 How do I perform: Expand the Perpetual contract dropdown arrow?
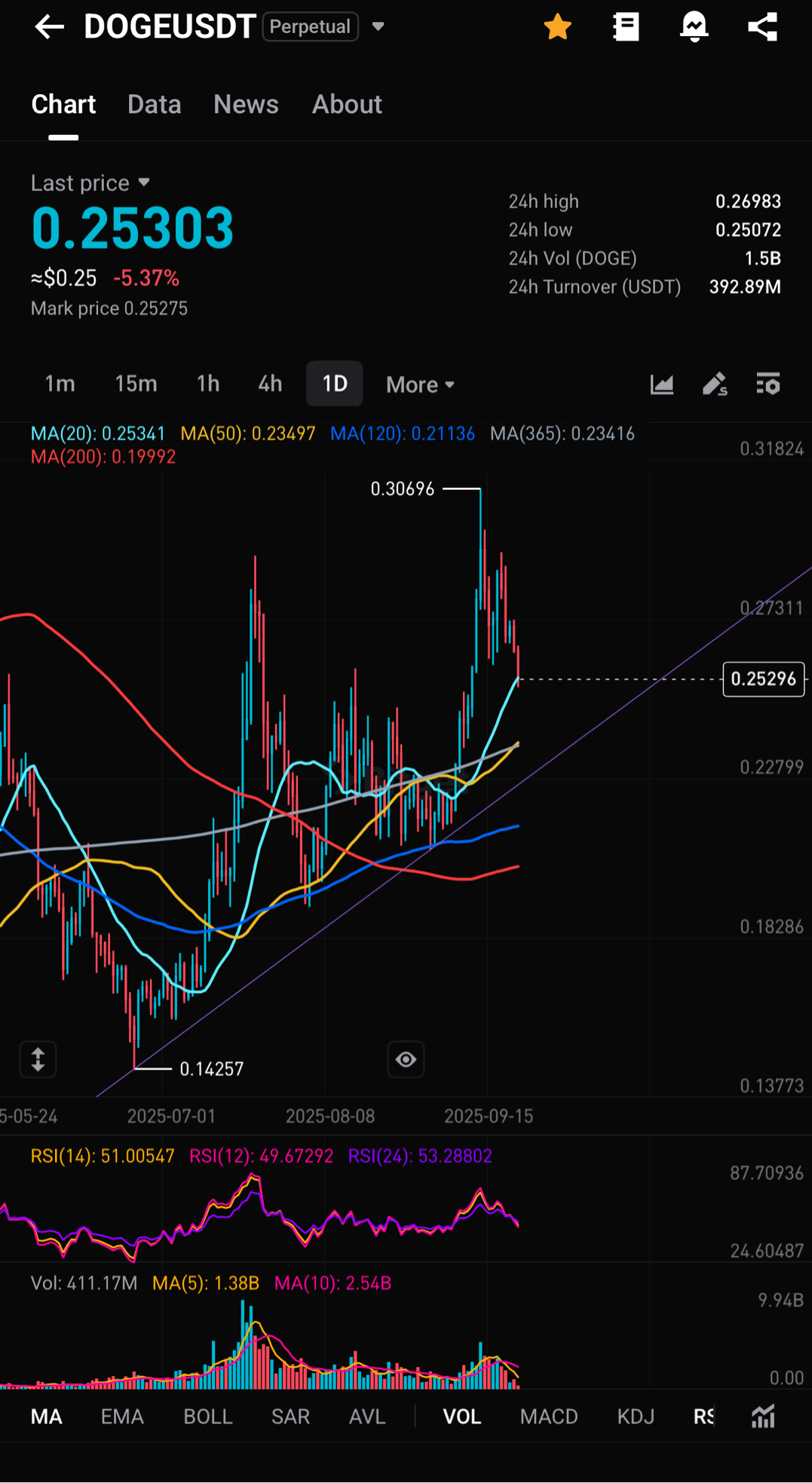(x=378, y=27)
